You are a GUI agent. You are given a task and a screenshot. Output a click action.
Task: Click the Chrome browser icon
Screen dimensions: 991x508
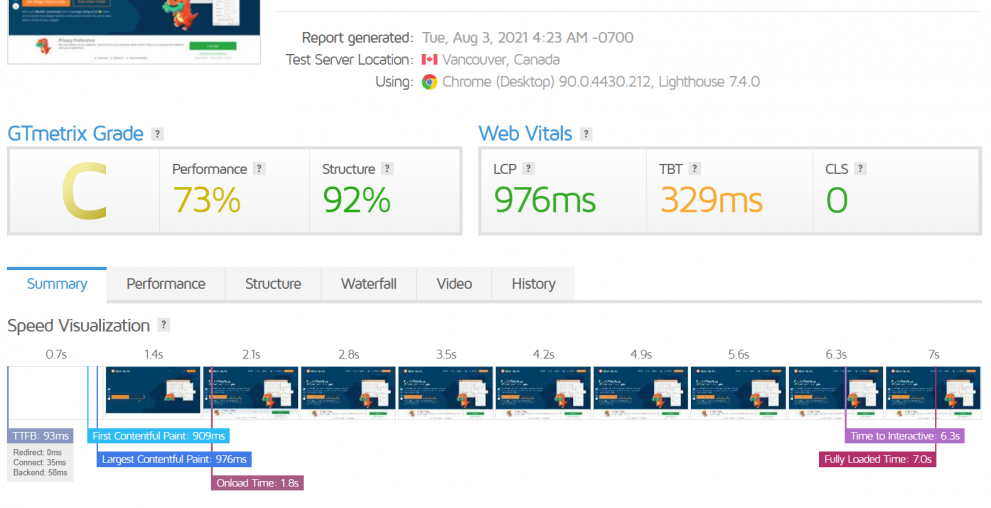[429, 82]
